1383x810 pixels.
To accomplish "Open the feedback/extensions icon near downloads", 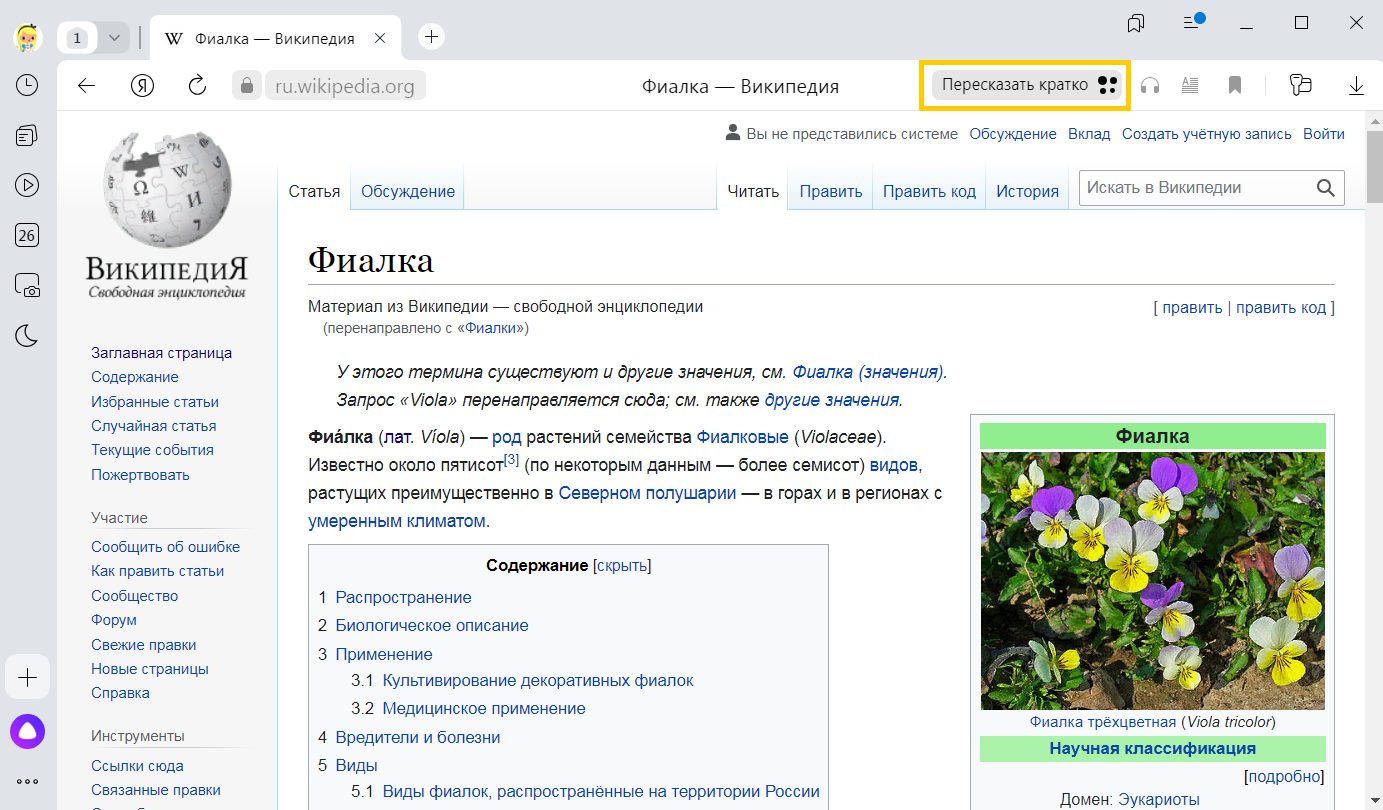I will [1300, 85].
